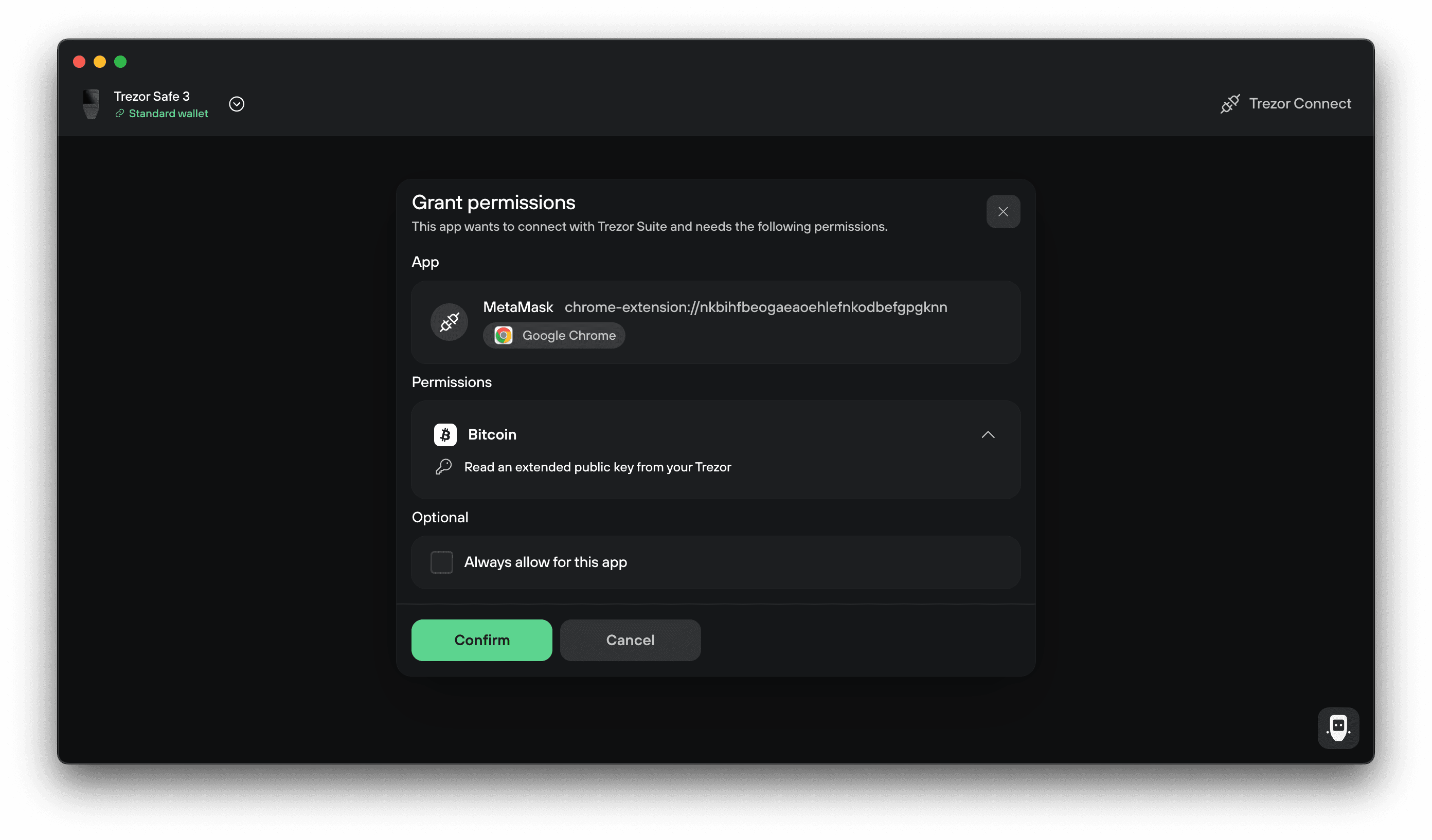Click the Trezor Safe 3 device image
The image size is (1432, 840).
click(91, 104)
